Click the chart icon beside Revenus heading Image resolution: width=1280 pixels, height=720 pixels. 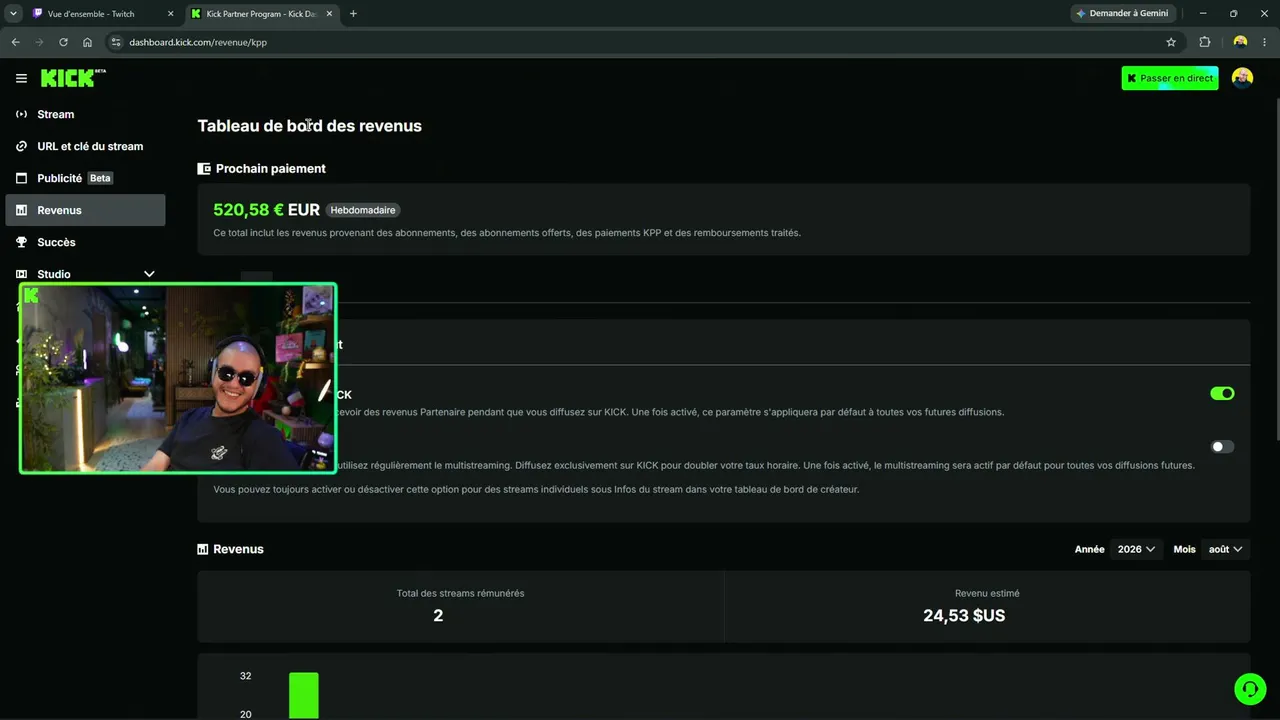point(203,549)
